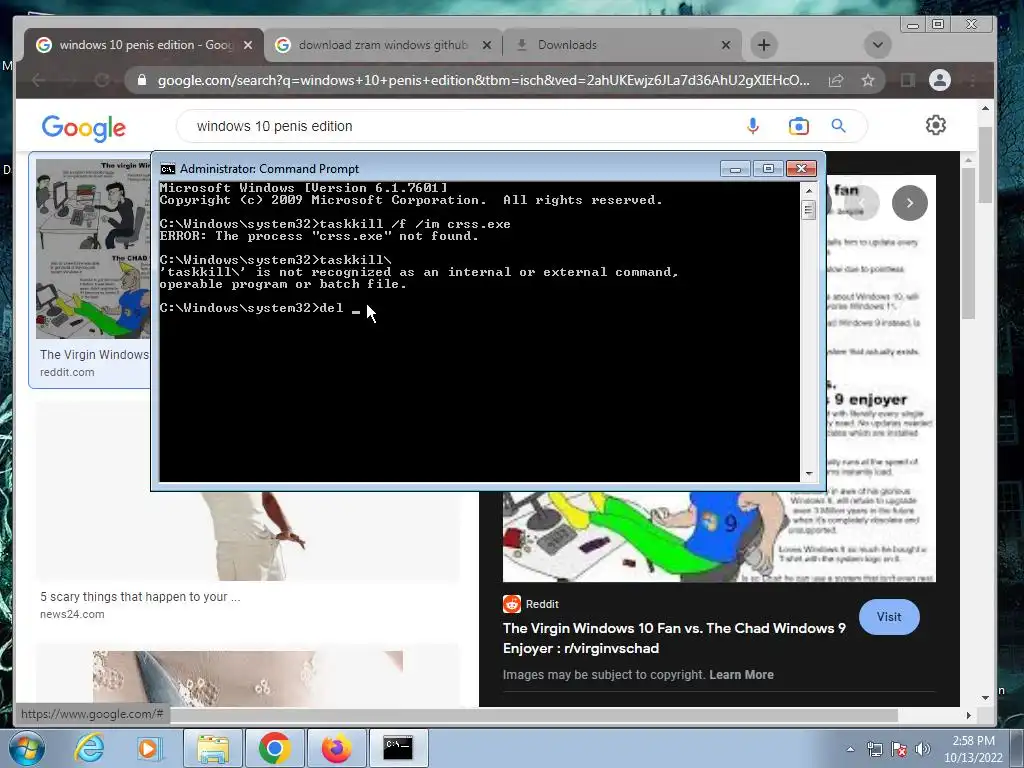1024x768 pixels.
Task: Maximize the Command Prompt window
Action: tap(768, 168)
